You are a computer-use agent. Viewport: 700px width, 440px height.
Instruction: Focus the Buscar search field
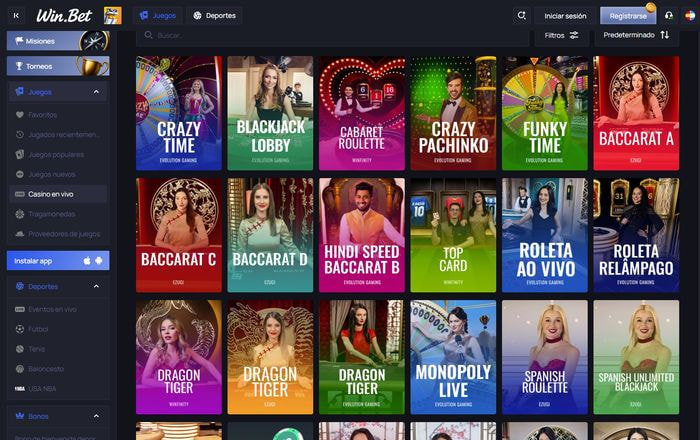[x=333, y=35]
